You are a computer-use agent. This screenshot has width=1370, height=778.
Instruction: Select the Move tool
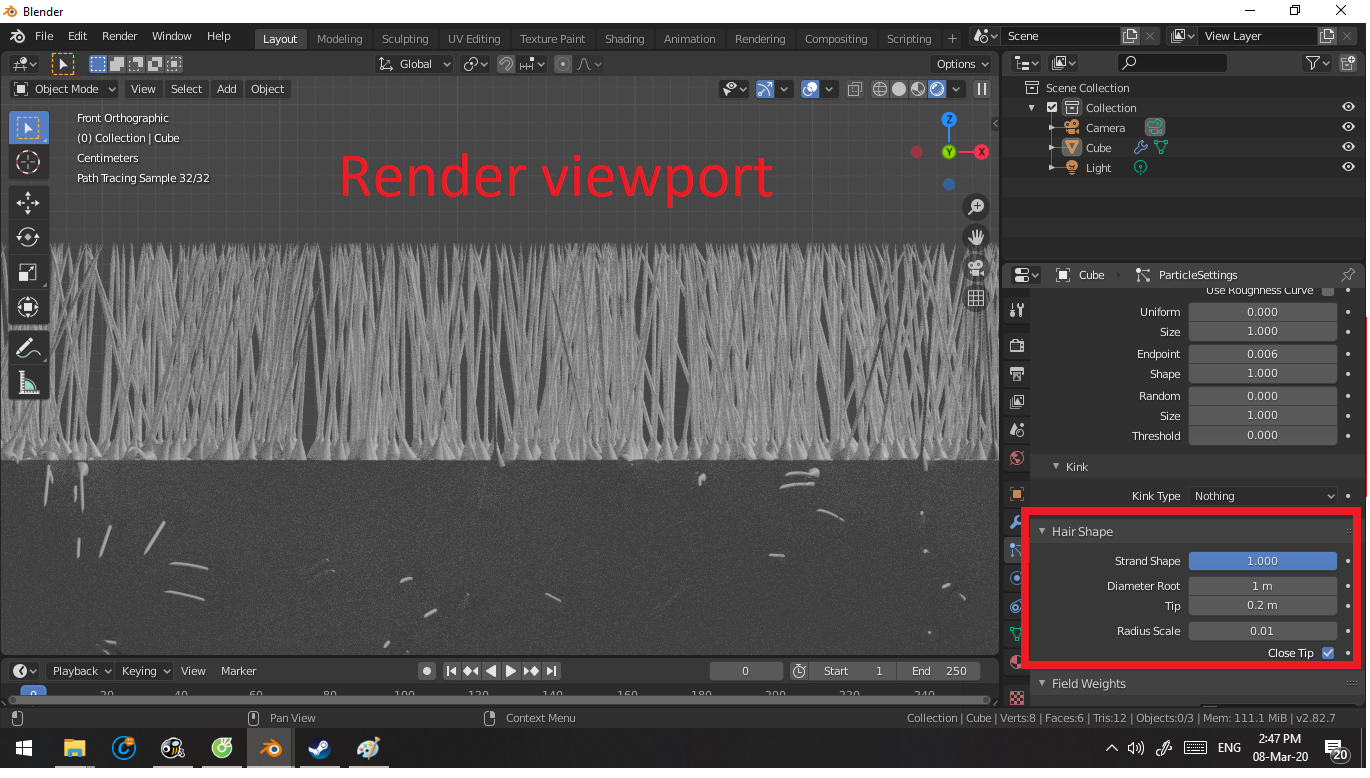[x=28, y=202]
